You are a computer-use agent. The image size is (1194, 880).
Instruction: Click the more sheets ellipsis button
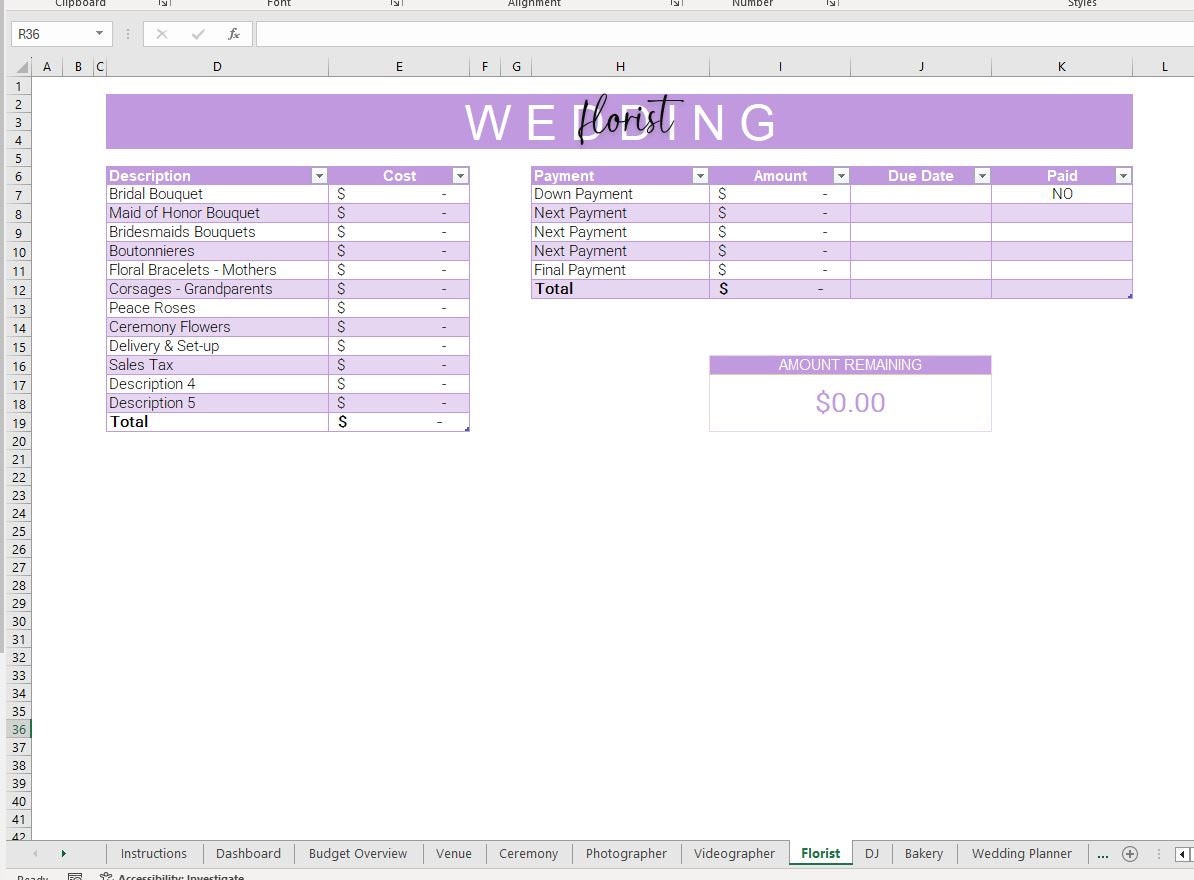point(1103,853)
